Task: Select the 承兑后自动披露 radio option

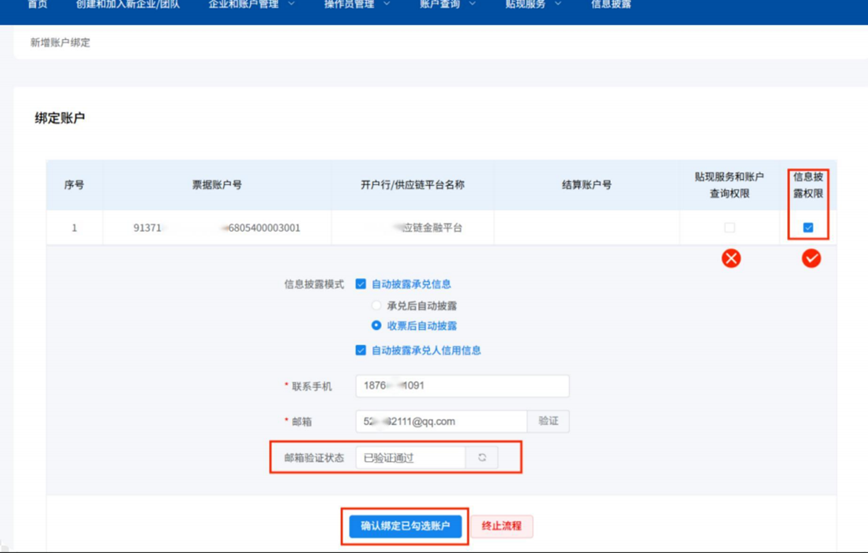Action: point(377,305)
